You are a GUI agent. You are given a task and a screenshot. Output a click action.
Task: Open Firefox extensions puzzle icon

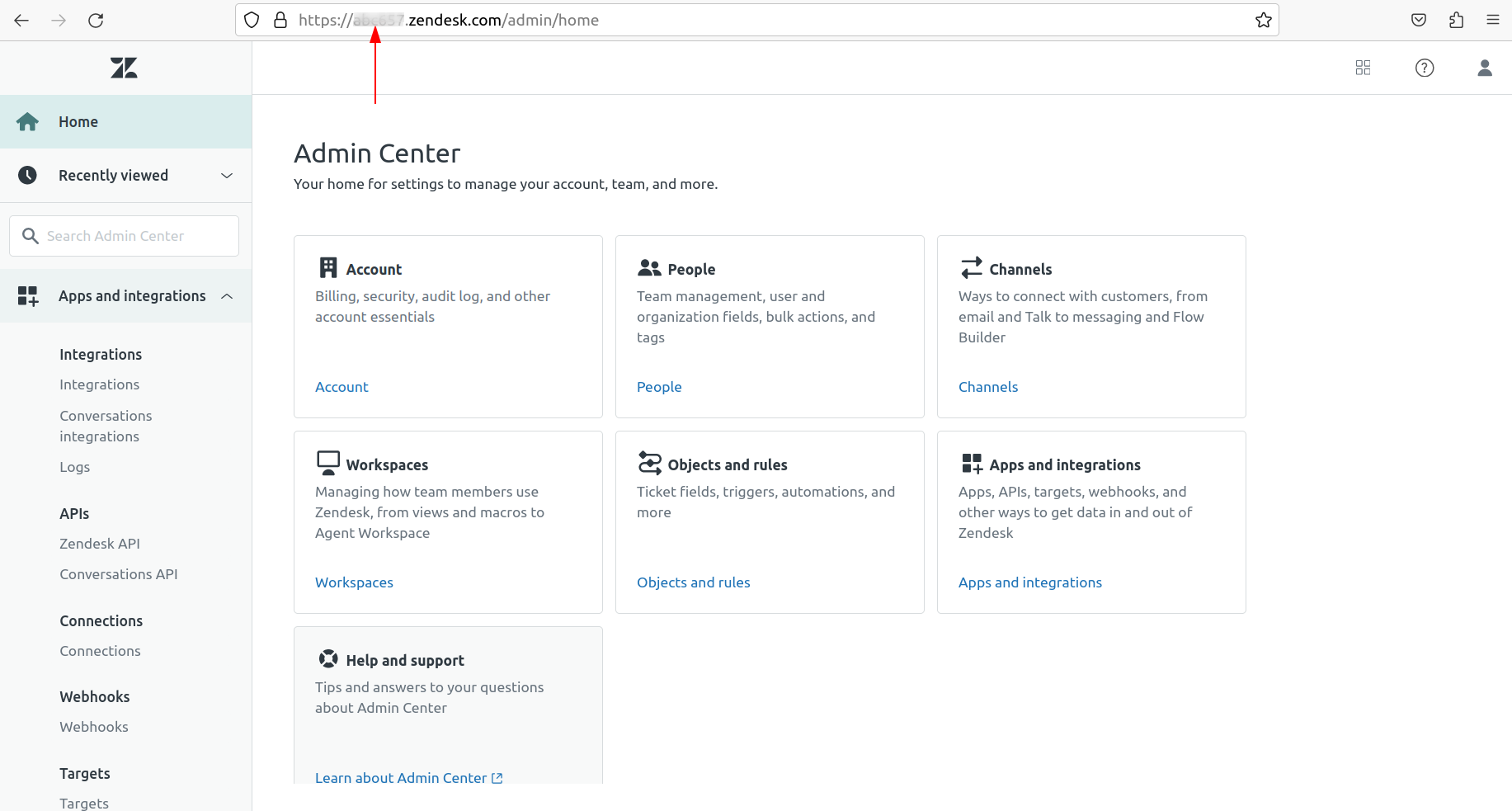1456,21
